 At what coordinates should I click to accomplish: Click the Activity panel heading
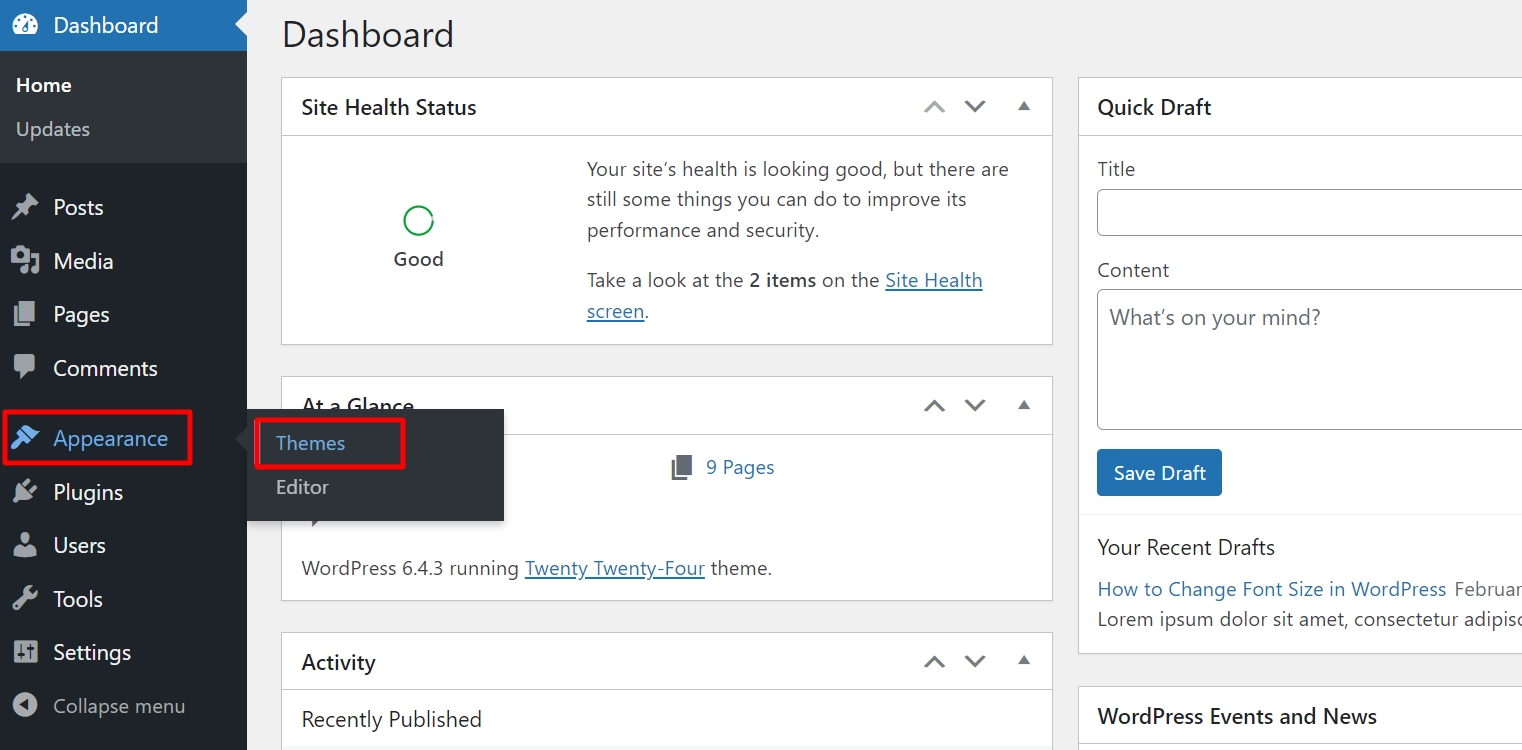click(x=338, y=662)
